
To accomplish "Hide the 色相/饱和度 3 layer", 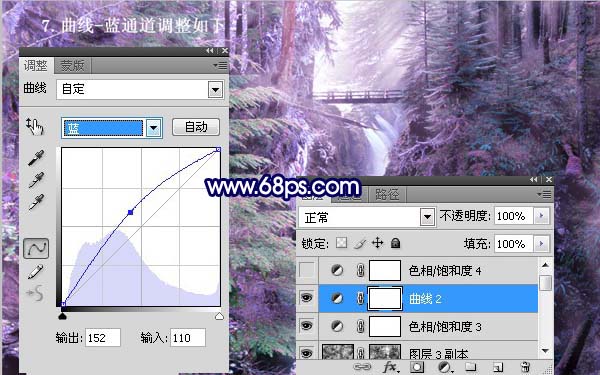I will point(307,326).
